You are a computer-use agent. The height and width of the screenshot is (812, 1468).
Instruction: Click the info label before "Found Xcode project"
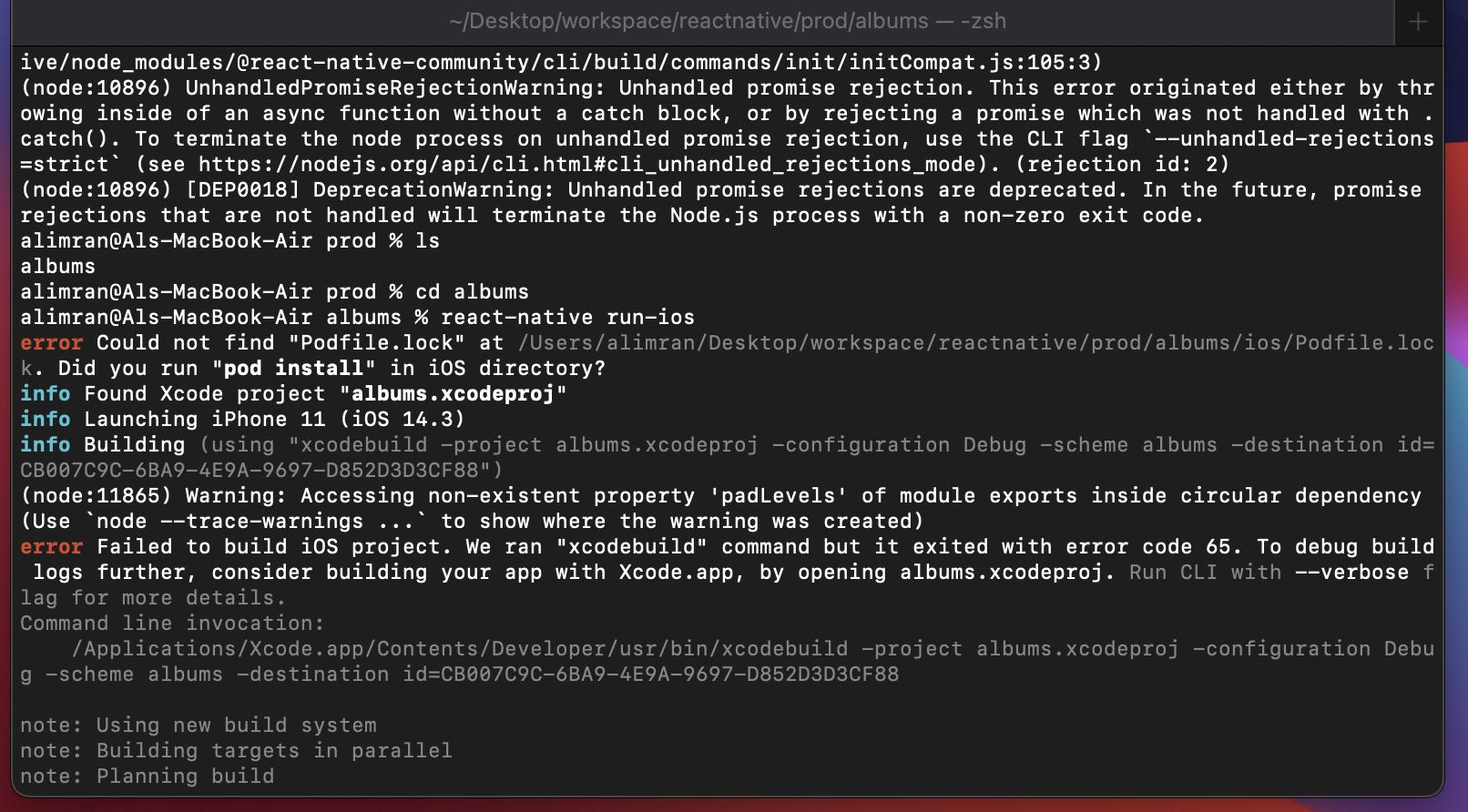pos(45,394)
